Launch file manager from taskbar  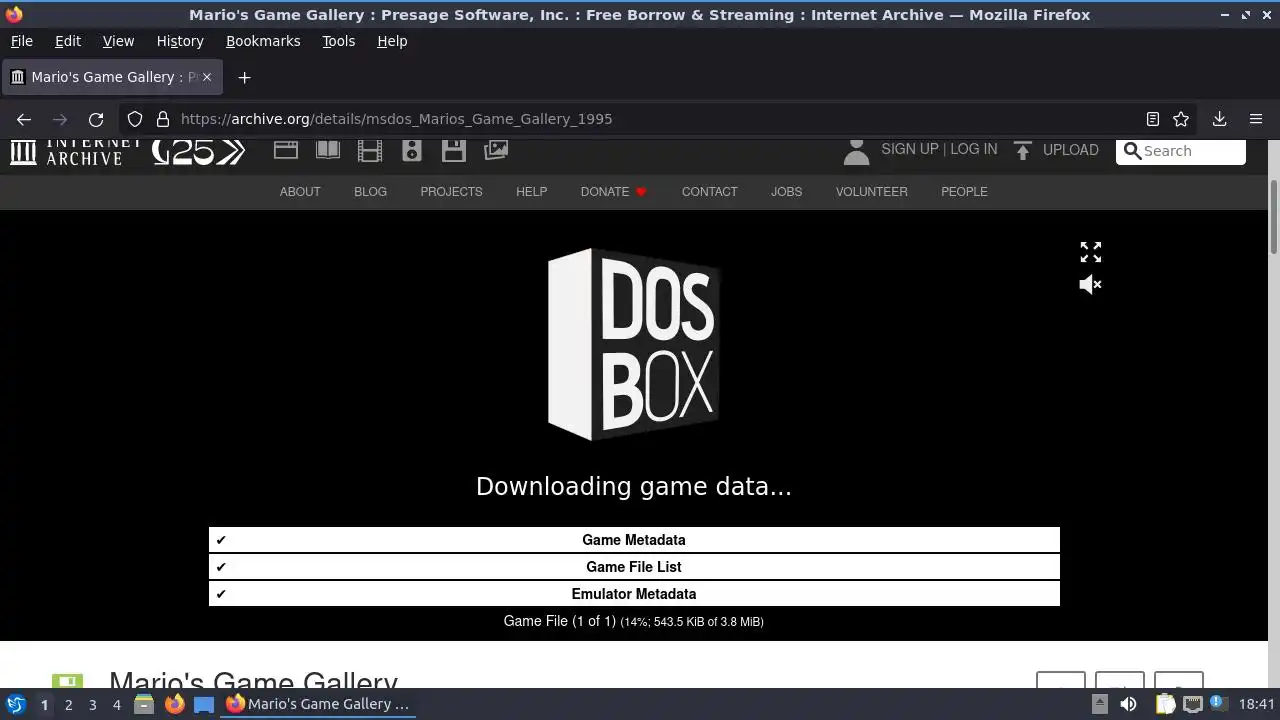click(x=144, y=704)
